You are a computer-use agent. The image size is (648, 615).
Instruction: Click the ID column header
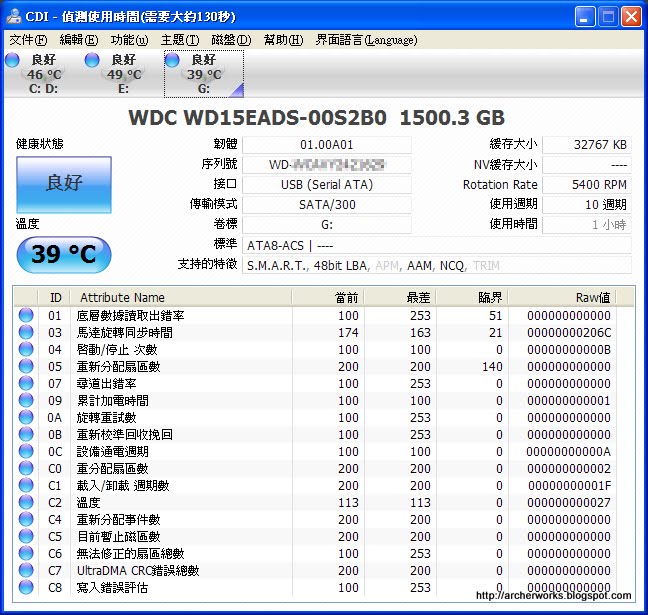54,298
